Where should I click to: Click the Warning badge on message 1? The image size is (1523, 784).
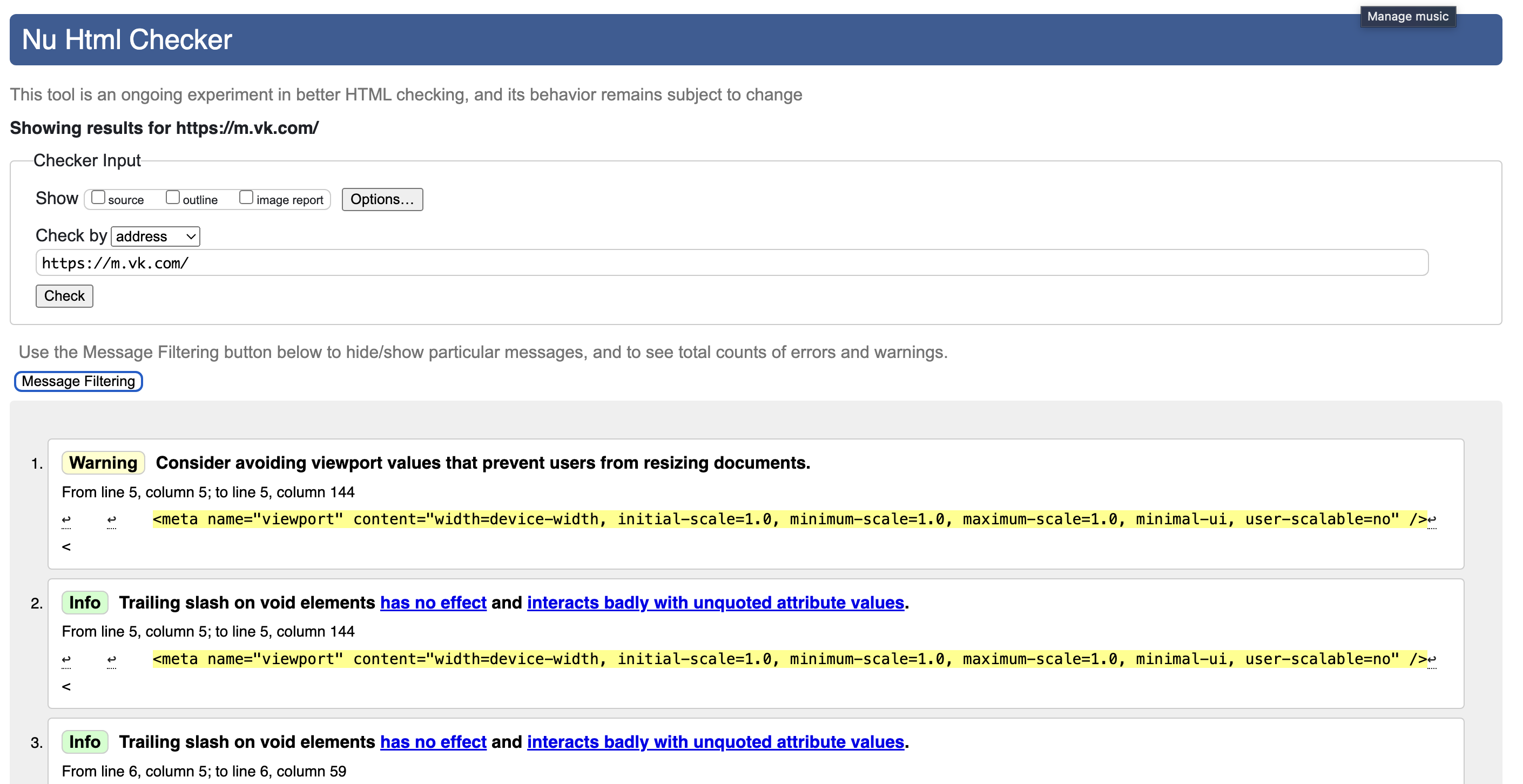tap(103, 463)
